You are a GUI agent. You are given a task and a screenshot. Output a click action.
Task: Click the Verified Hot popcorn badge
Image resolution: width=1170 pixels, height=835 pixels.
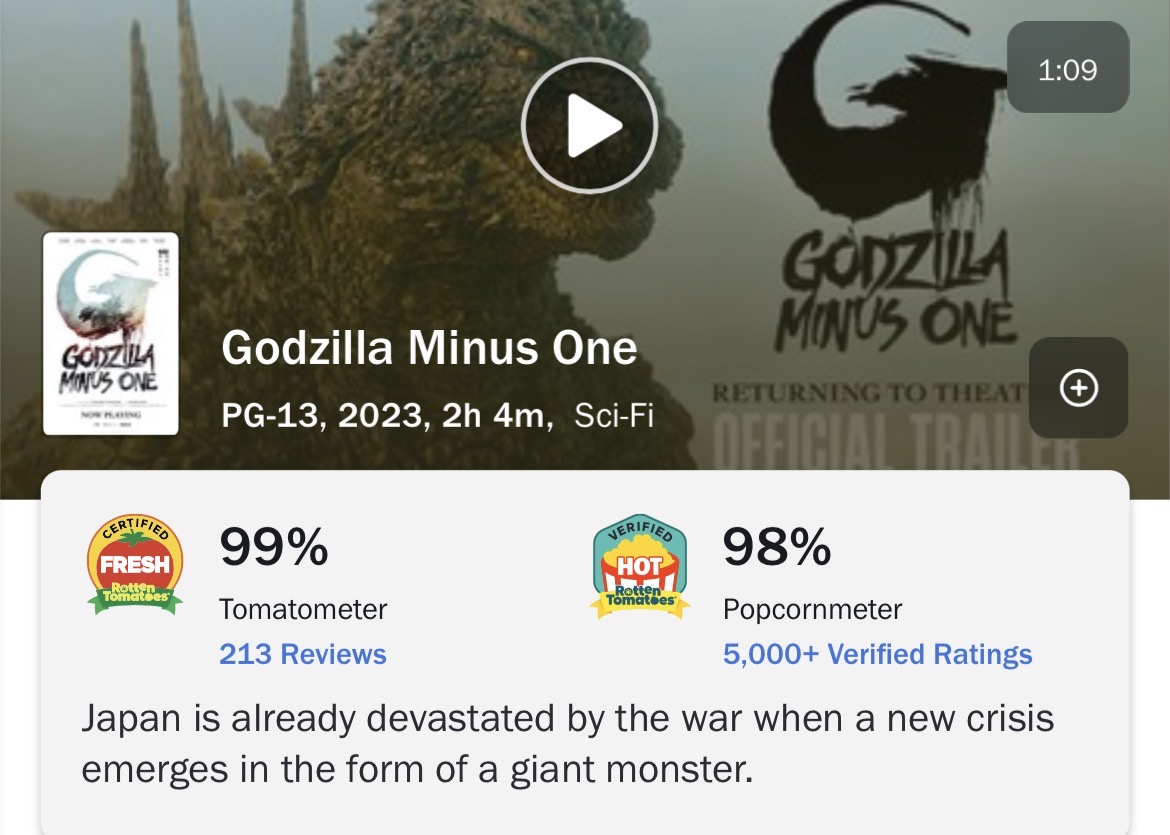point(639,567)
